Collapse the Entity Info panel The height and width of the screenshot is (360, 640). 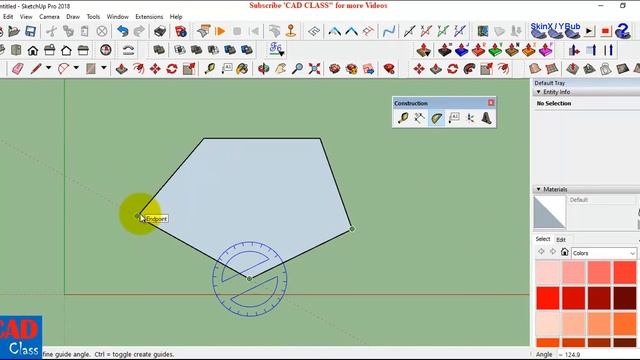pos(538,92)
